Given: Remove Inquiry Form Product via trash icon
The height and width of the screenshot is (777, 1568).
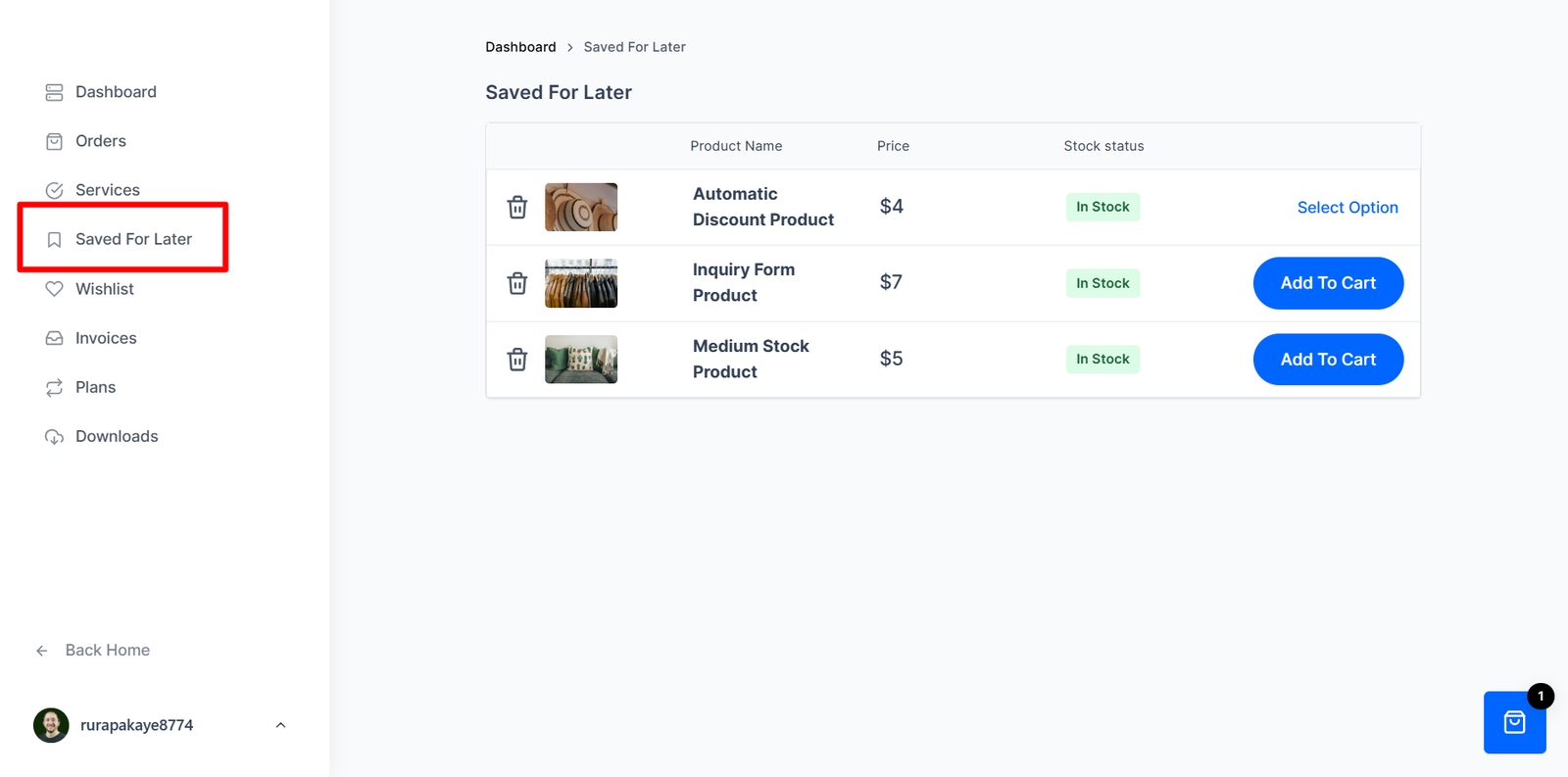Looking at the screenshot, I should pos(517,283).
